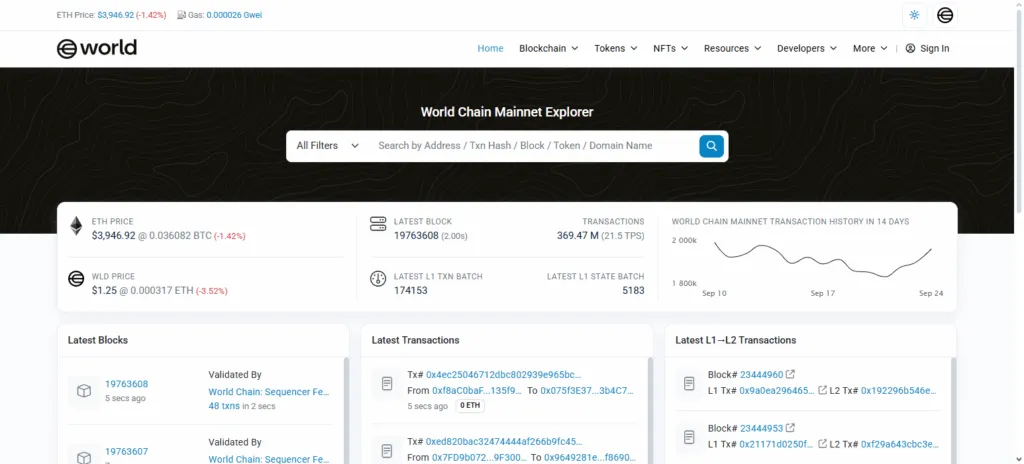Open the 0.000026 Gwei gas link
The height and width of the screenshot is (464, 1024).
point(234,14)
